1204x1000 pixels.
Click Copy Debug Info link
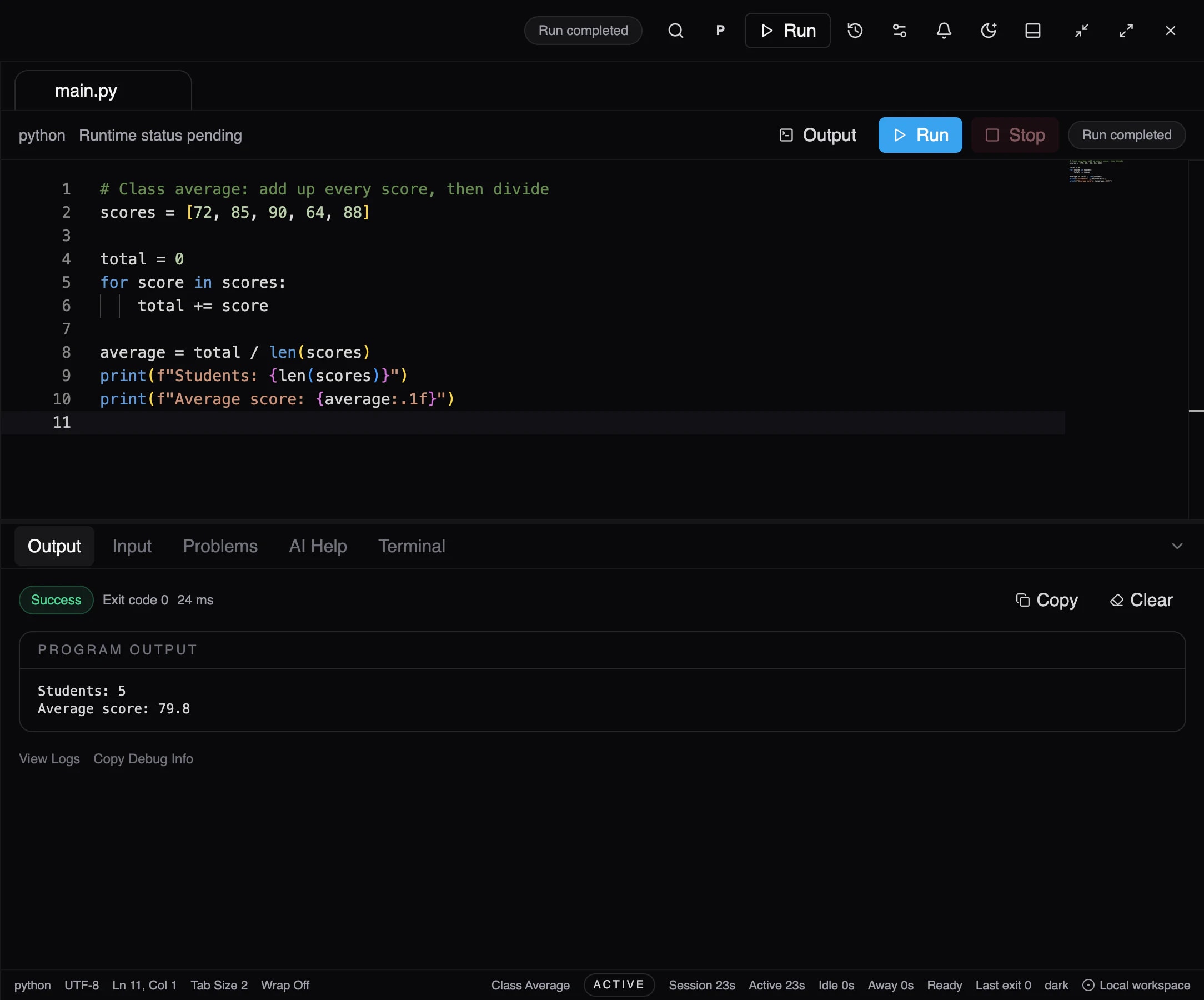click(143, 758)
